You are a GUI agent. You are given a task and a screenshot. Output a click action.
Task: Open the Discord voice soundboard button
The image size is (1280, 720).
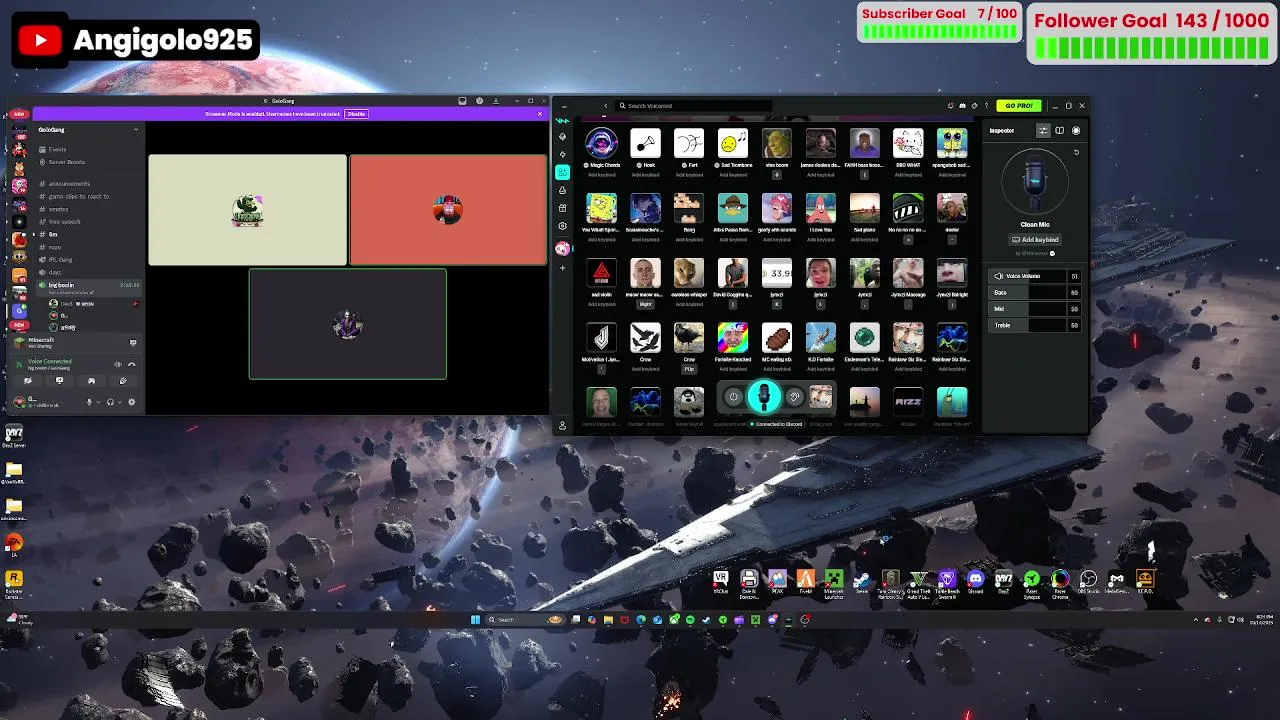123,381
